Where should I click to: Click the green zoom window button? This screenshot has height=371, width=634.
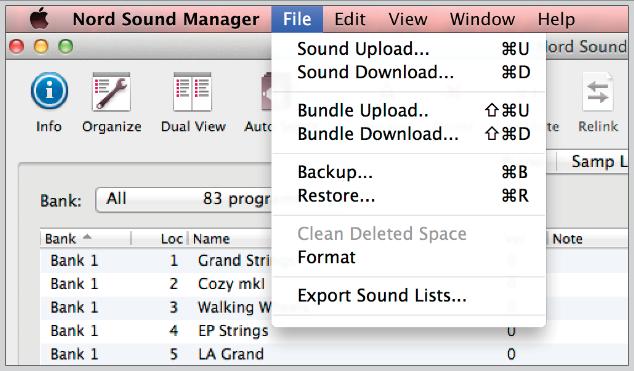pyautogui.click(x=66, y=46)
